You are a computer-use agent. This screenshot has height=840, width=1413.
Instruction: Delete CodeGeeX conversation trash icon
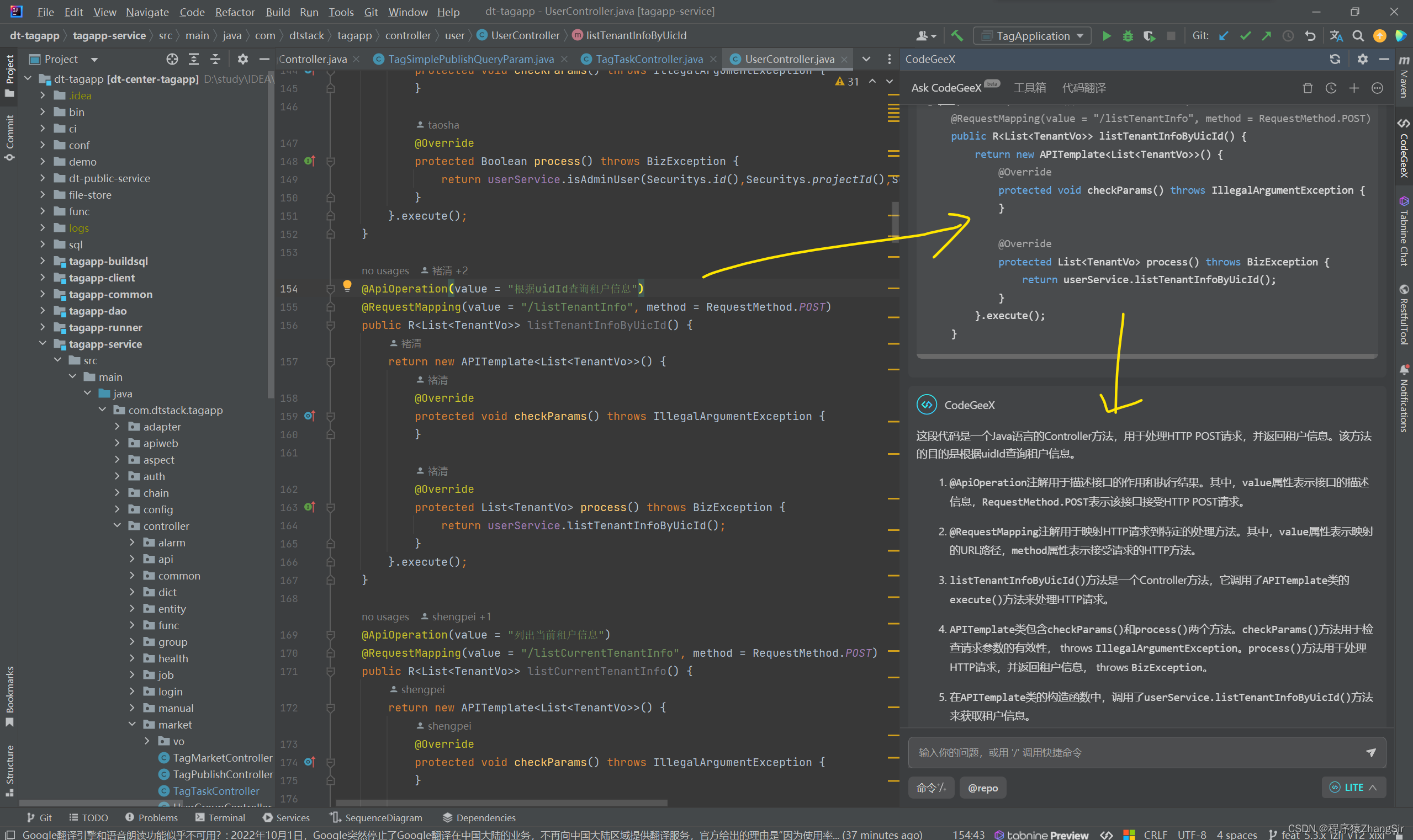(x=1308, y=88)
